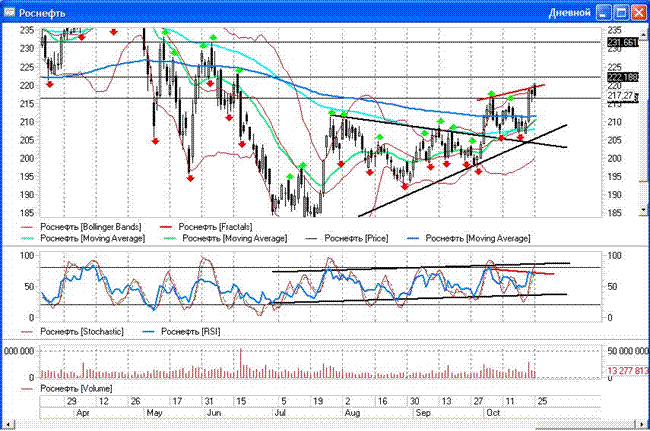Select the Bollinger Bands legend entry
650x431 pixels.
pos(82,227)
